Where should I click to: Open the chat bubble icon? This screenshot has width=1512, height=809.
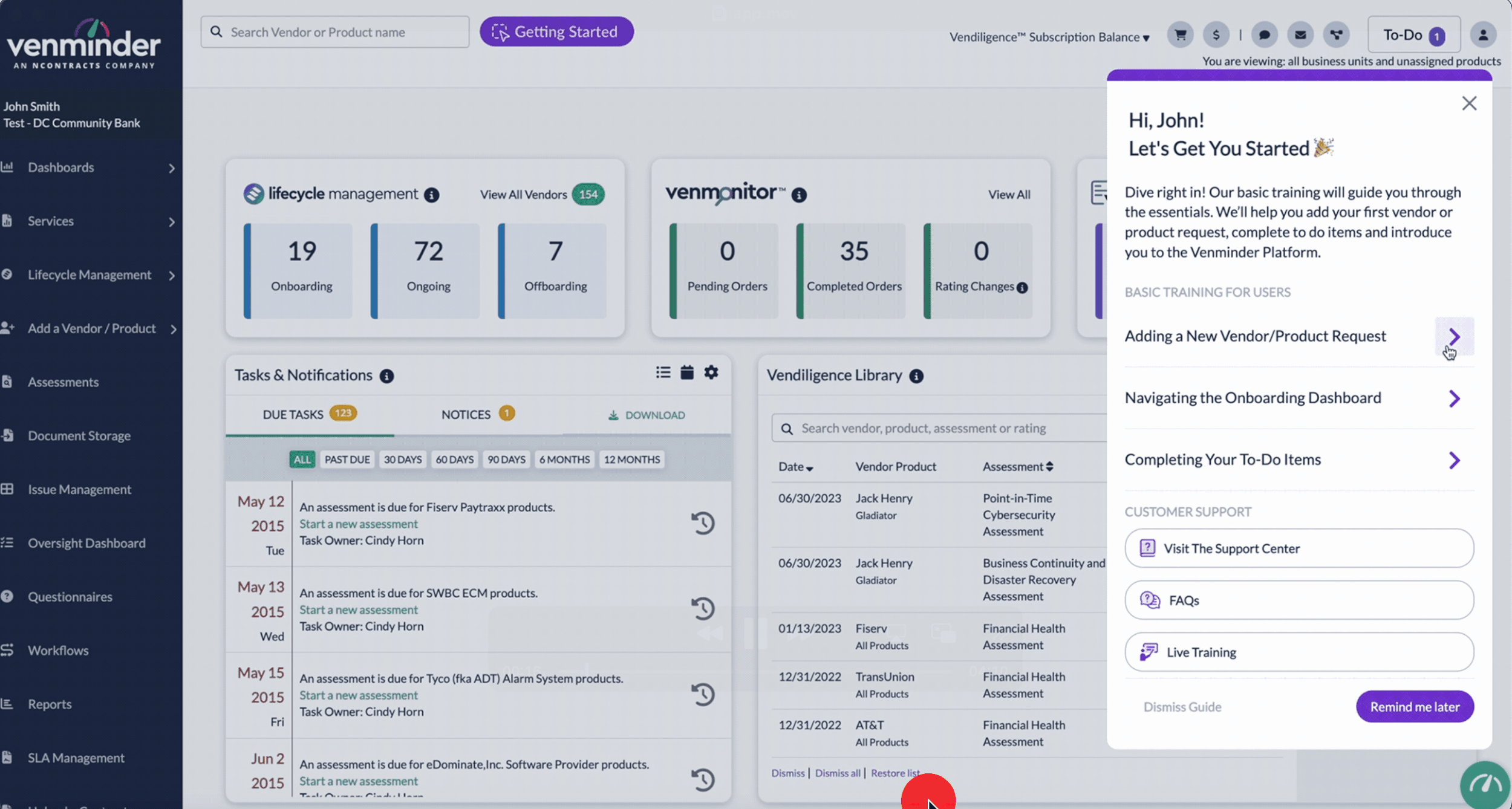1264,35
